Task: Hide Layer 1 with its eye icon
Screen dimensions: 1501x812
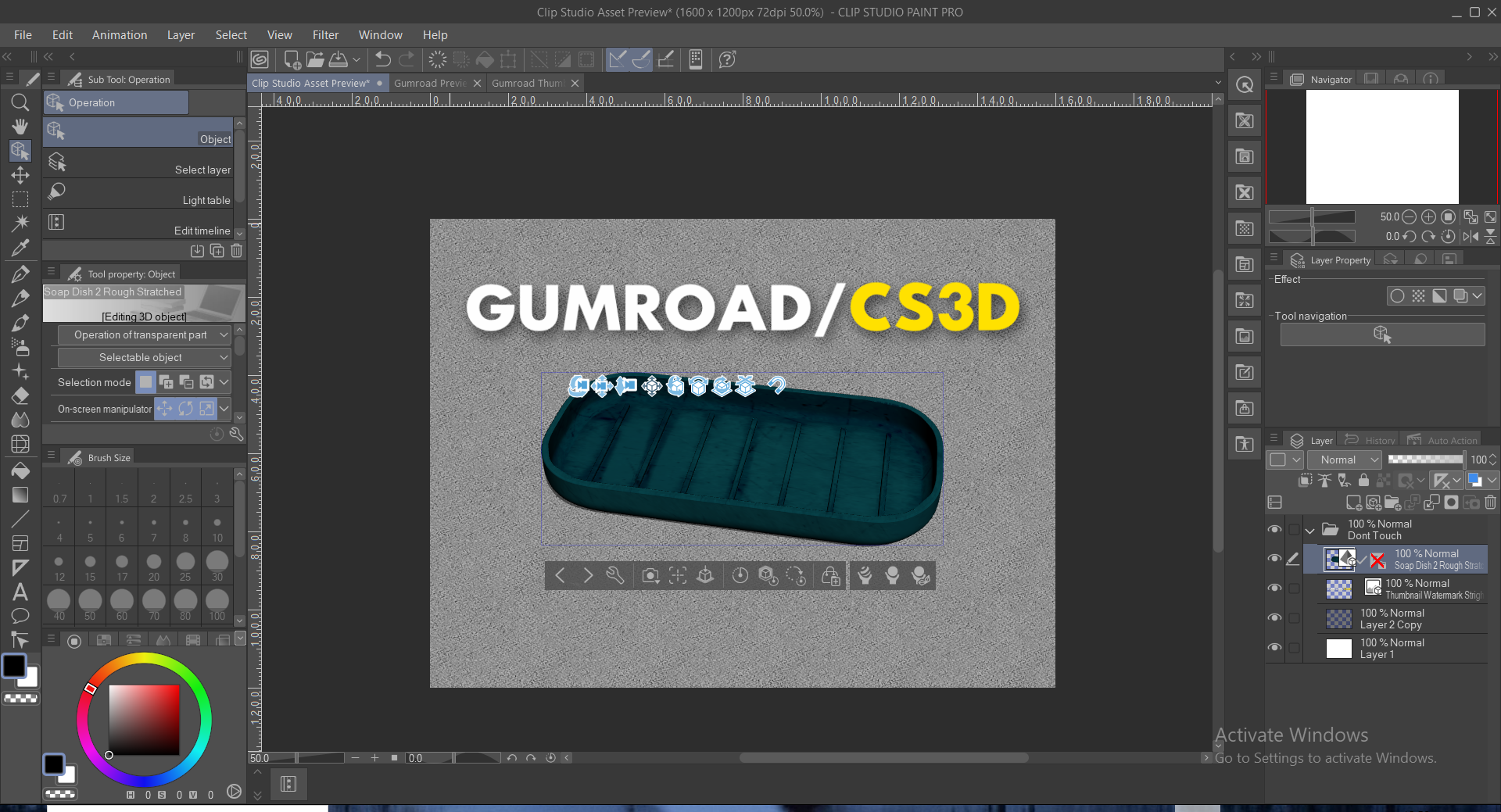Action: pyautogui.click(x=1274, y=648)
